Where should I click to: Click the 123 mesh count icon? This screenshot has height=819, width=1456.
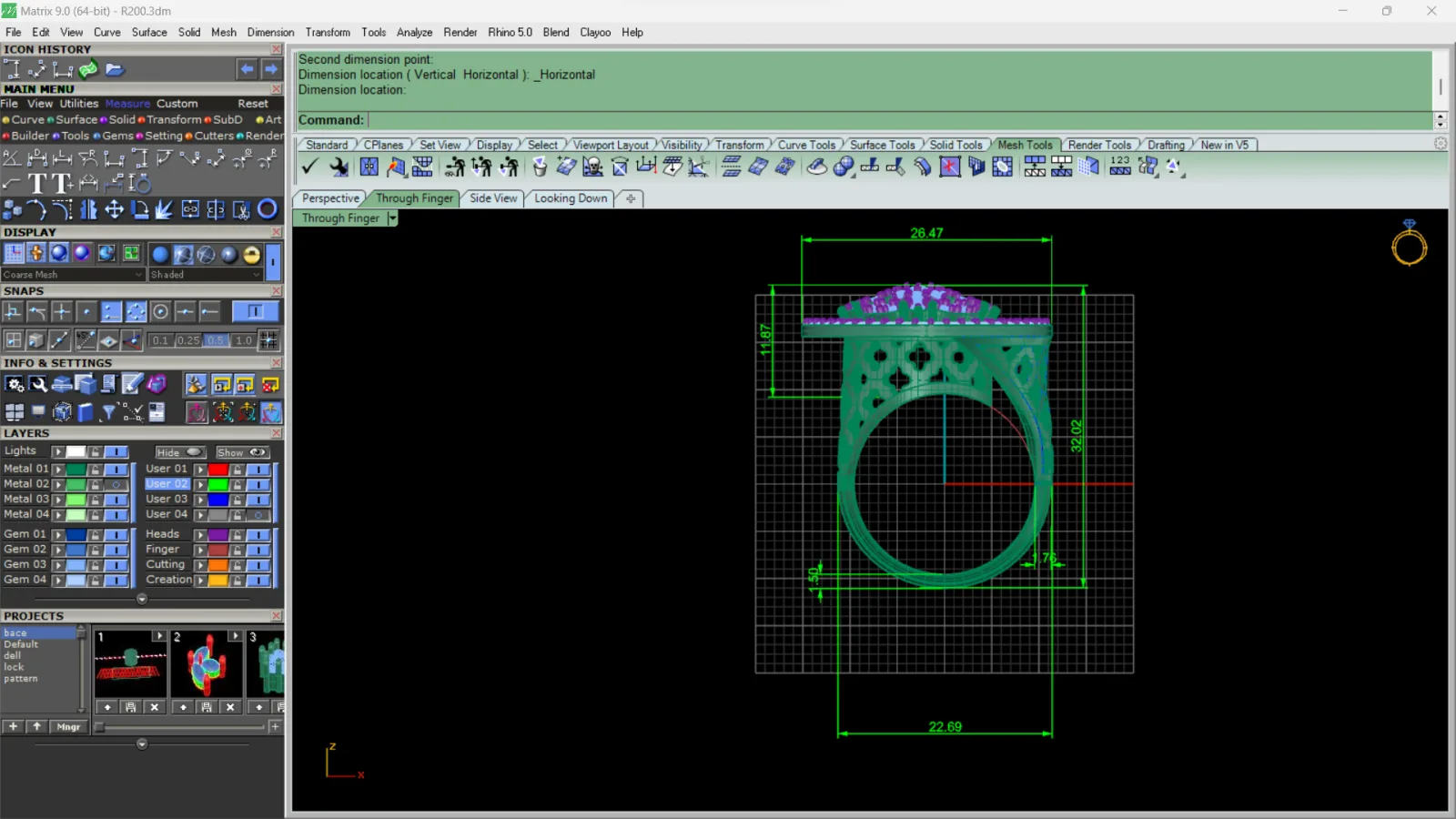pos(1120,167)
